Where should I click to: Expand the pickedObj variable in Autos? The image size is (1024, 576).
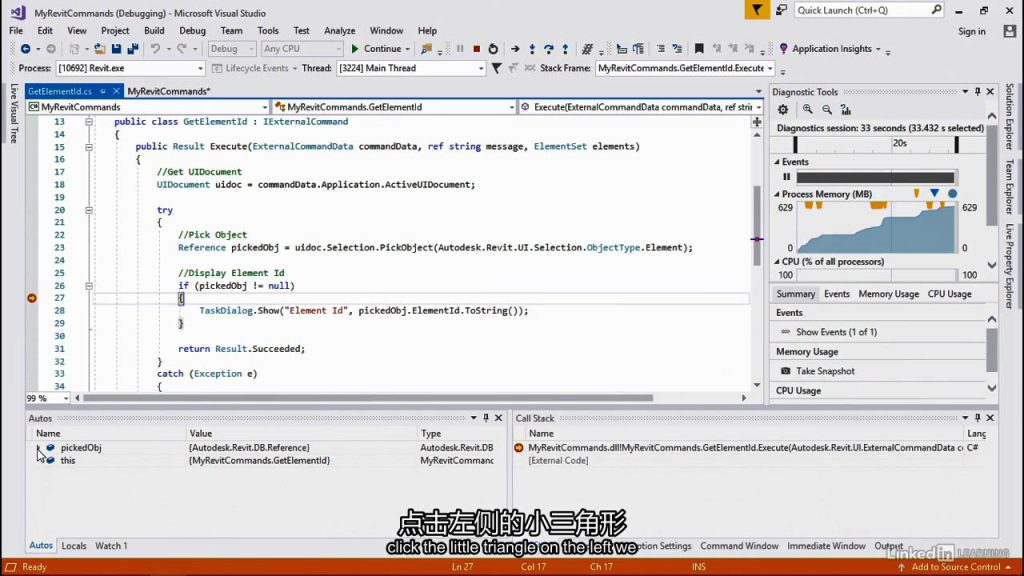[38, 448]
